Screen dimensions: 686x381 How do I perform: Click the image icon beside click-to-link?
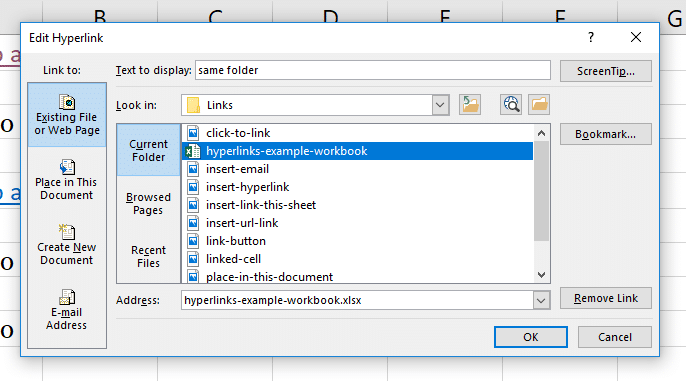(x=193, y=133)
